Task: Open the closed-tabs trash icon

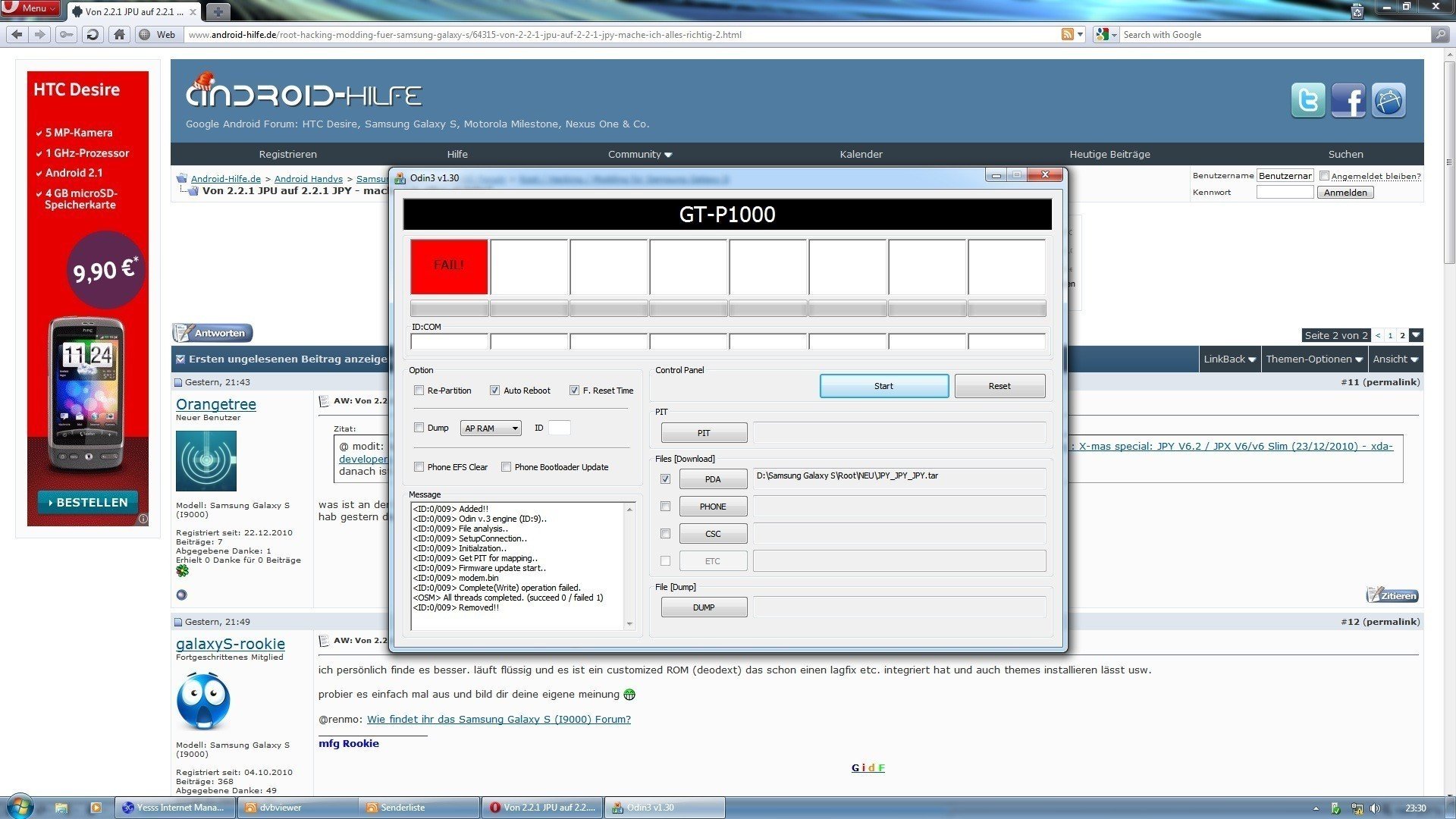Action: pyautogui.click(x=1357, y=11)
